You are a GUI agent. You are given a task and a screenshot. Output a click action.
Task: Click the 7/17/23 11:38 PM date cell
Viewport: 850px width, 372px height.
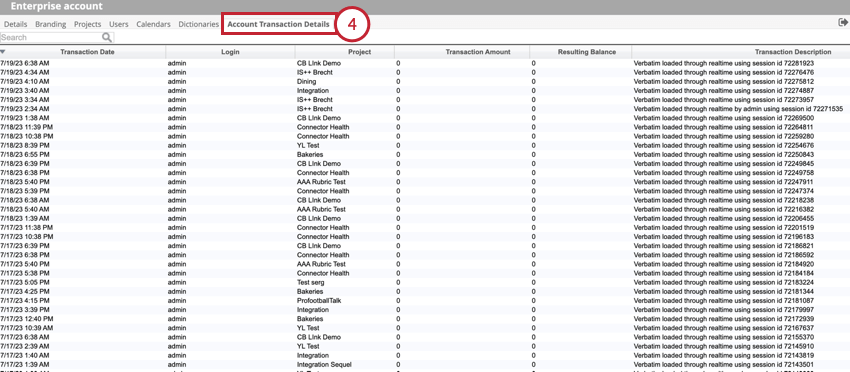coord(27,227)
